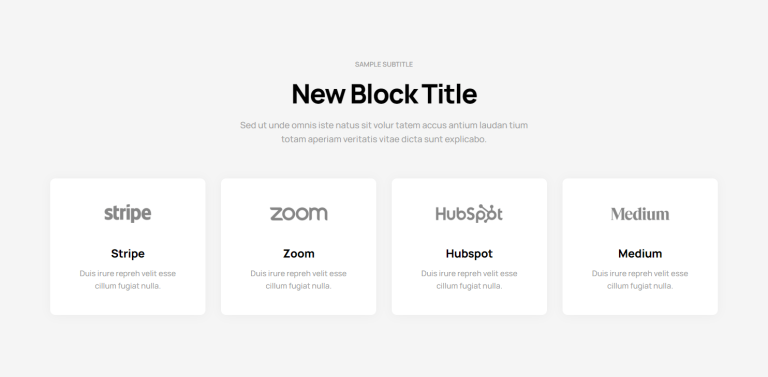Click the bold Stripe card heading
Screen dimensions: 768x377
pyautogui.click(x=127, y=254)
